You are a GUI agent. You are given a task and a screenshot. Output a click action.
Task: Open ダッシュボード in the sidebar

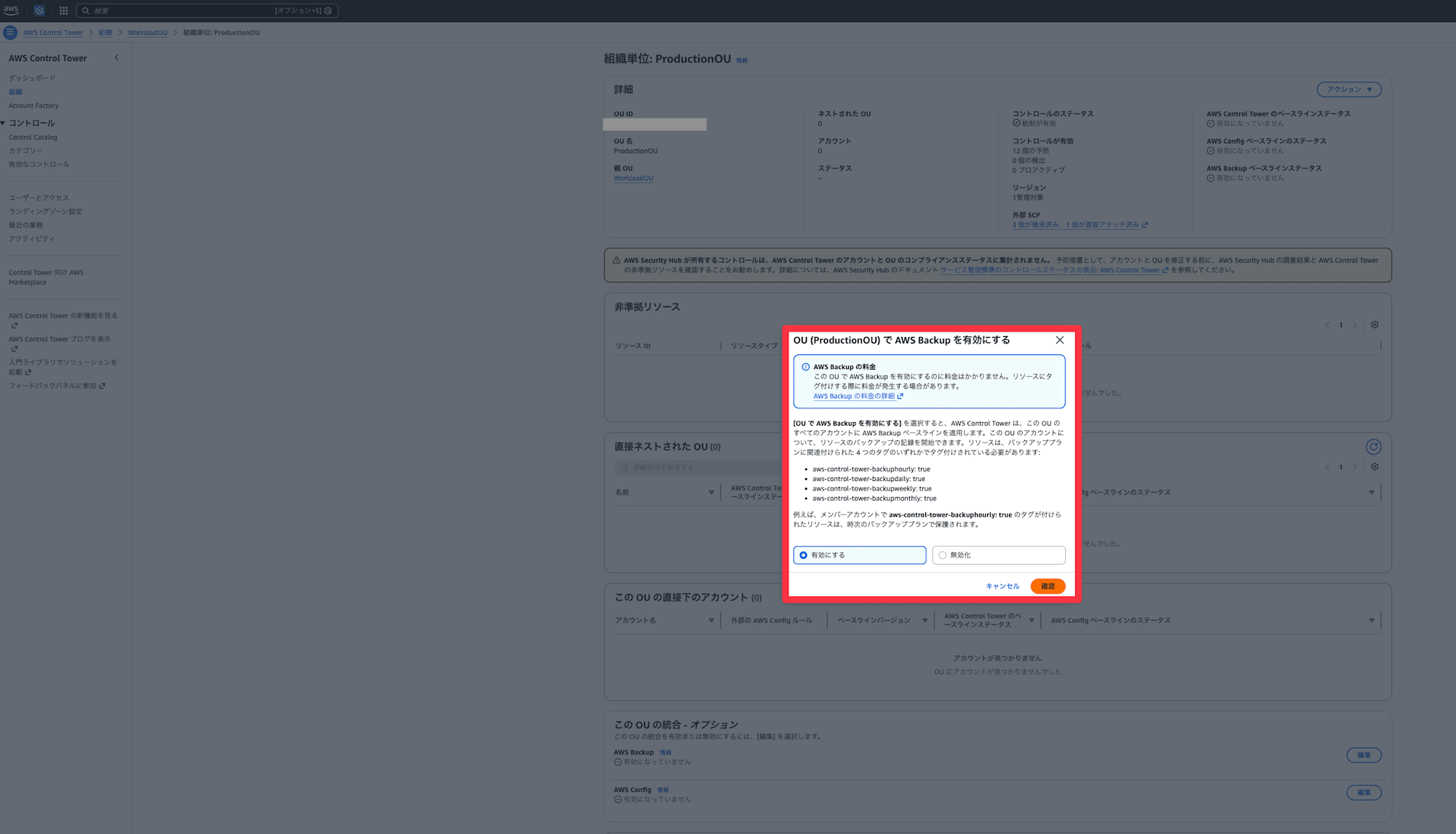tap(32, 78)
